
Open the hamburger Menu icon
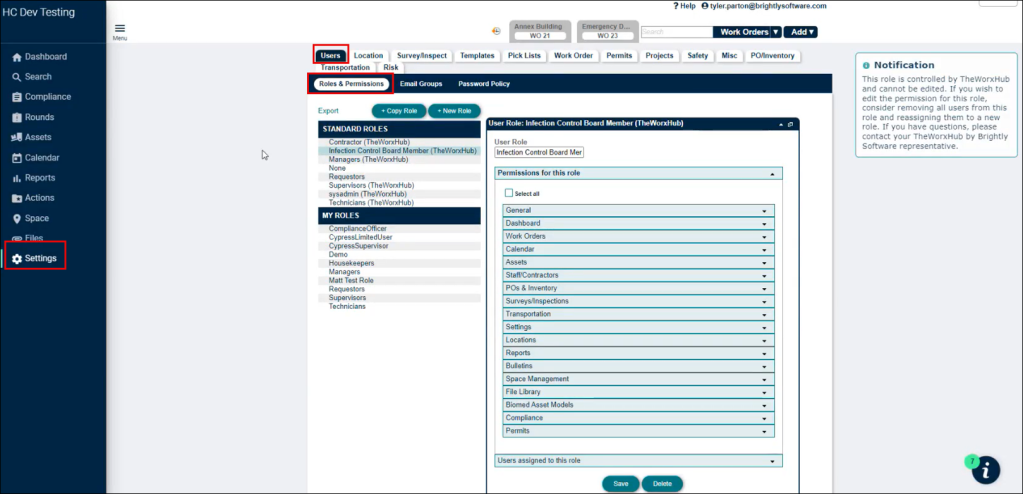120,29
